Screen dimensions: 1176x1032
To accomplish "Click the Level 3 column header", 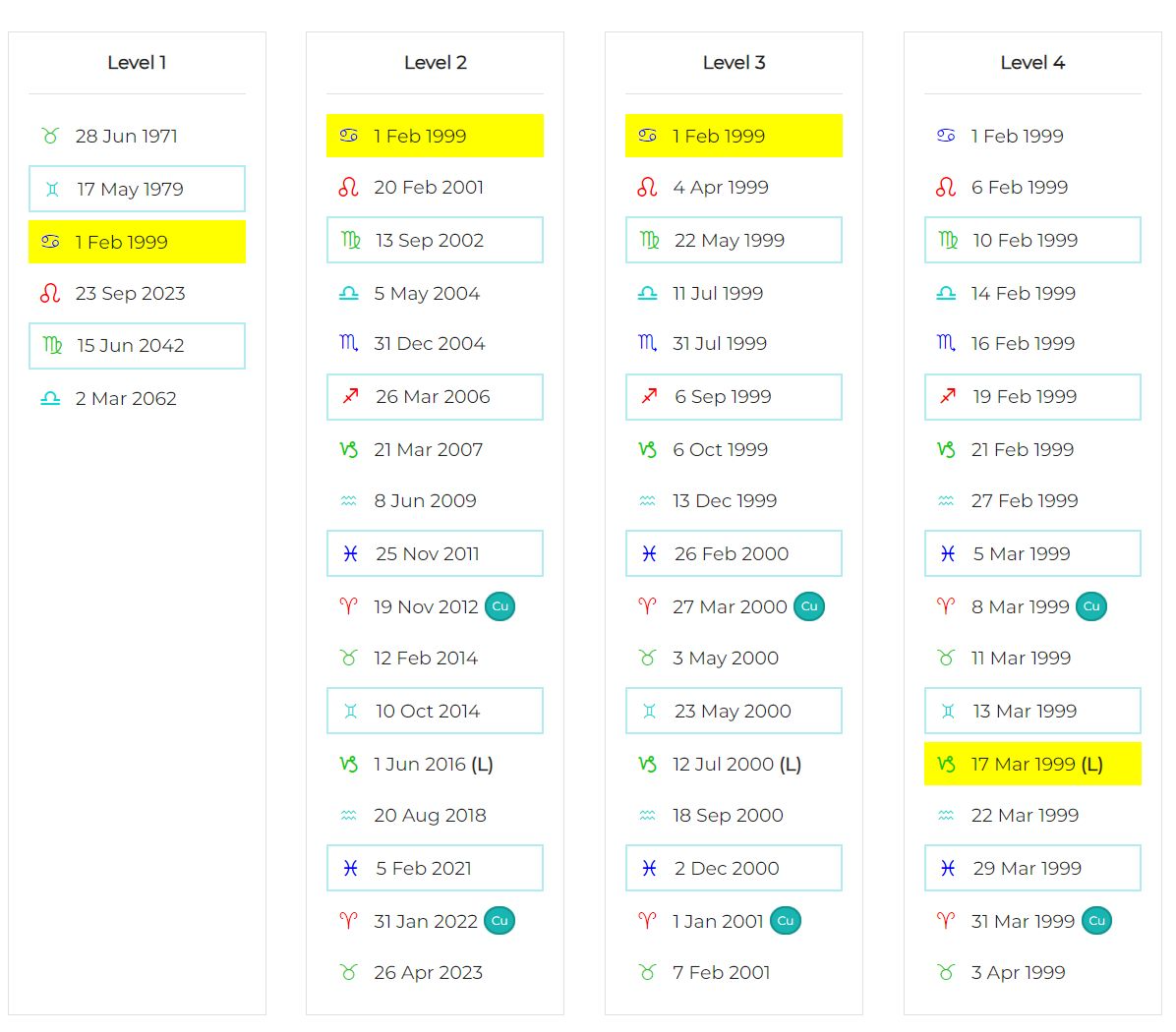I will pyautogui.click(x=734, y=63).
